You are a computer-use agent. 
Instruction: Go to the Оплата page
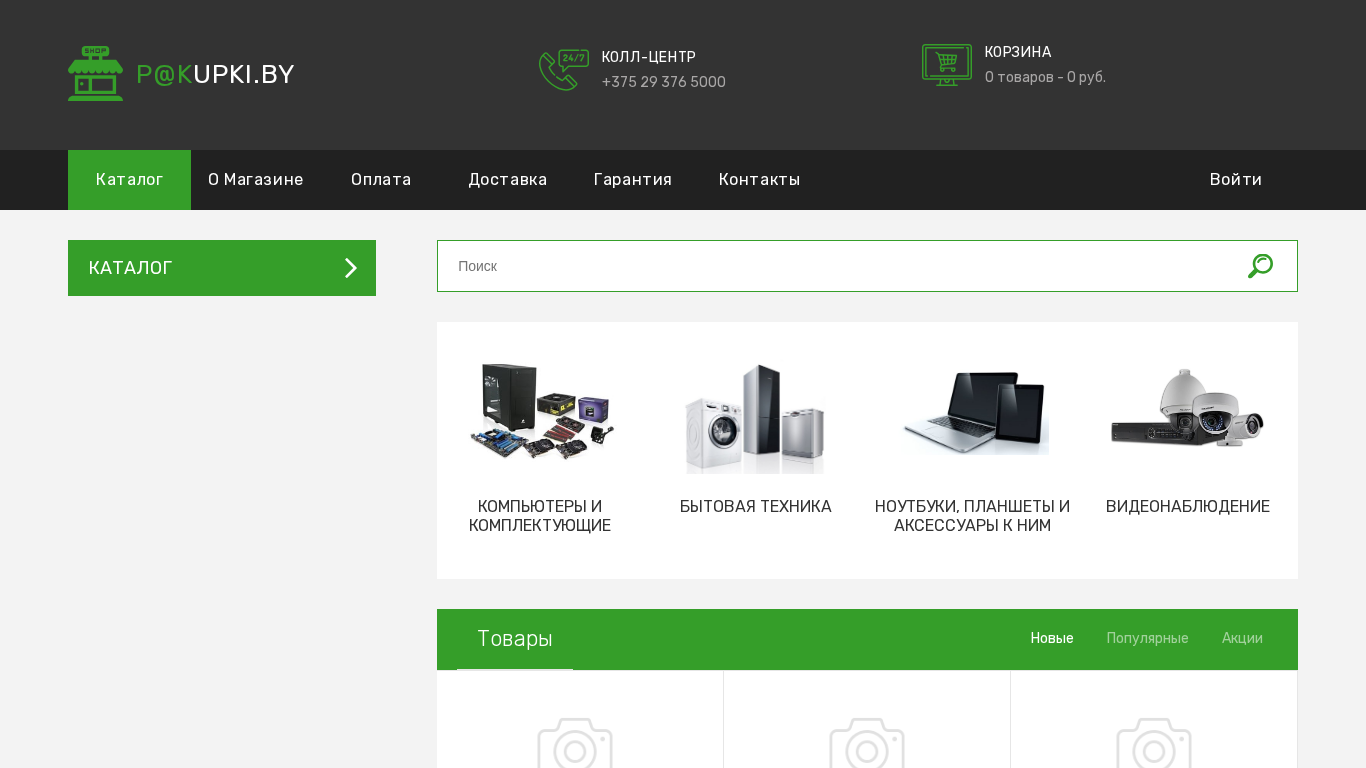(381, 180)
